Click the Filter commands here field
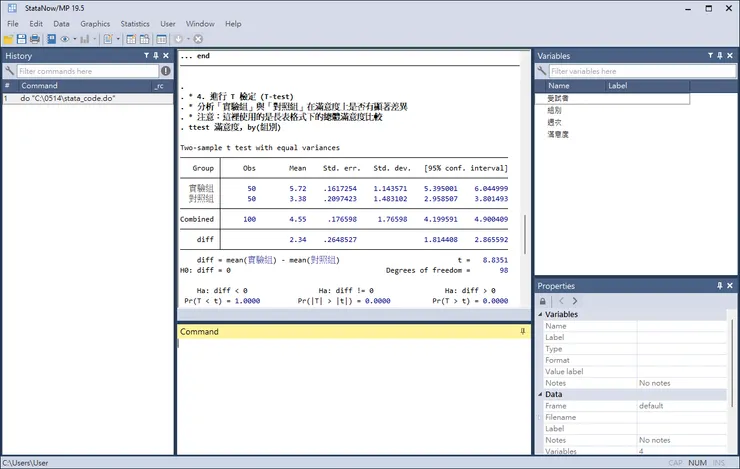Viewport: 740px width, 469px height. click(88, 71)
